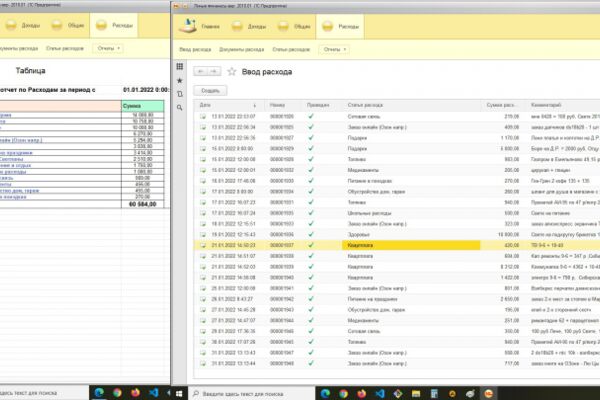Click the Сумма расх... column header

pyautogui.click(x=504, y=105)
